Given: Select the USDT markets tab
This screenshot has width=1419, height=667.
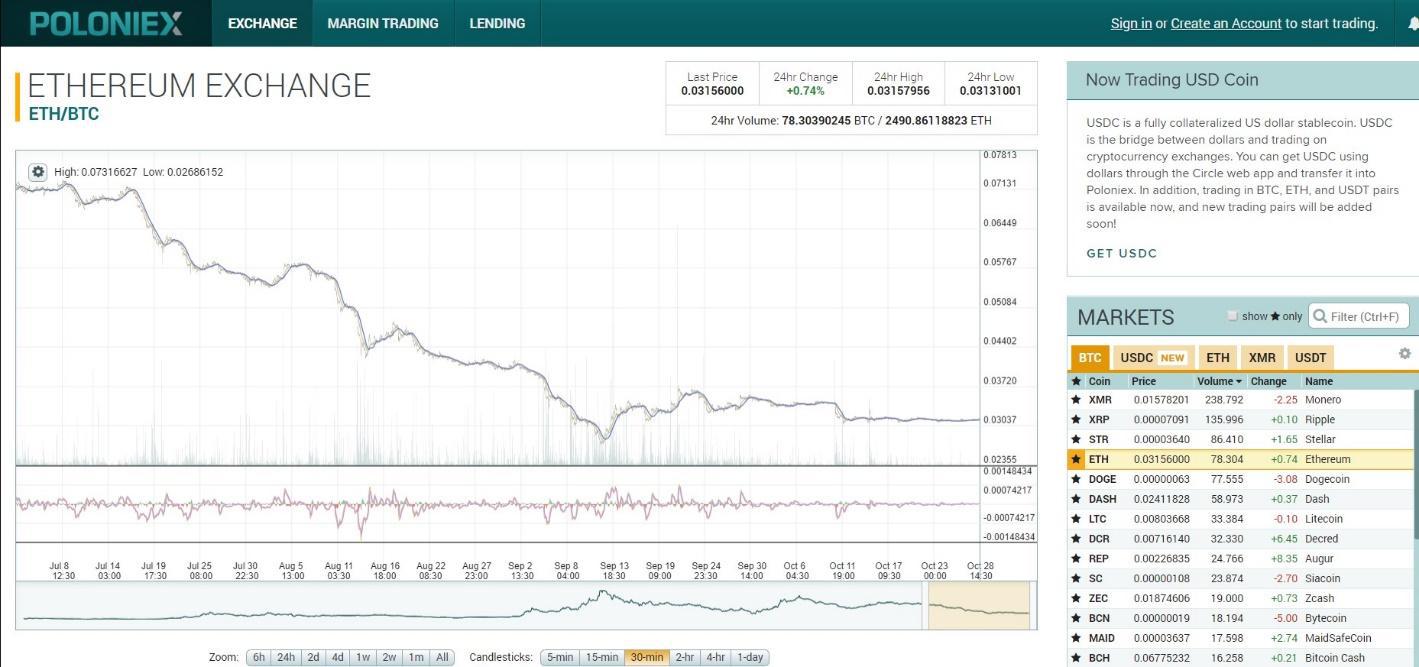Looking at the screenshot, I should coord(1310,357).
